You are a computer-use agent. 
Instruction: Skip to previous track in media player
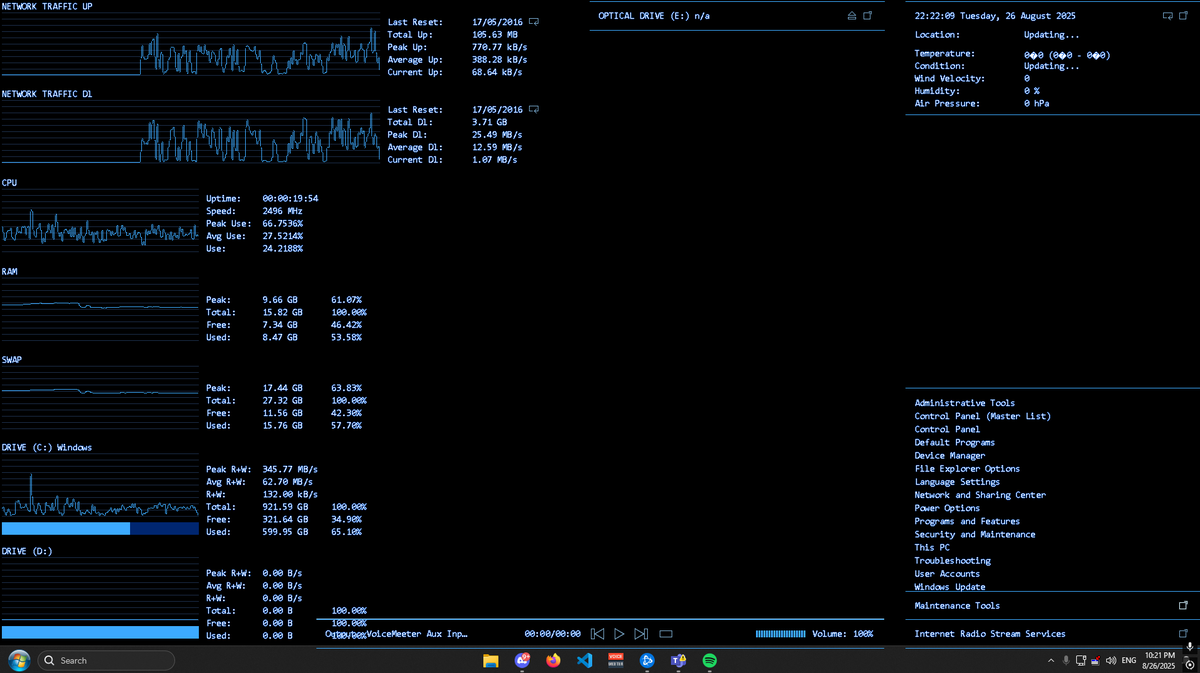pos(597,634)
